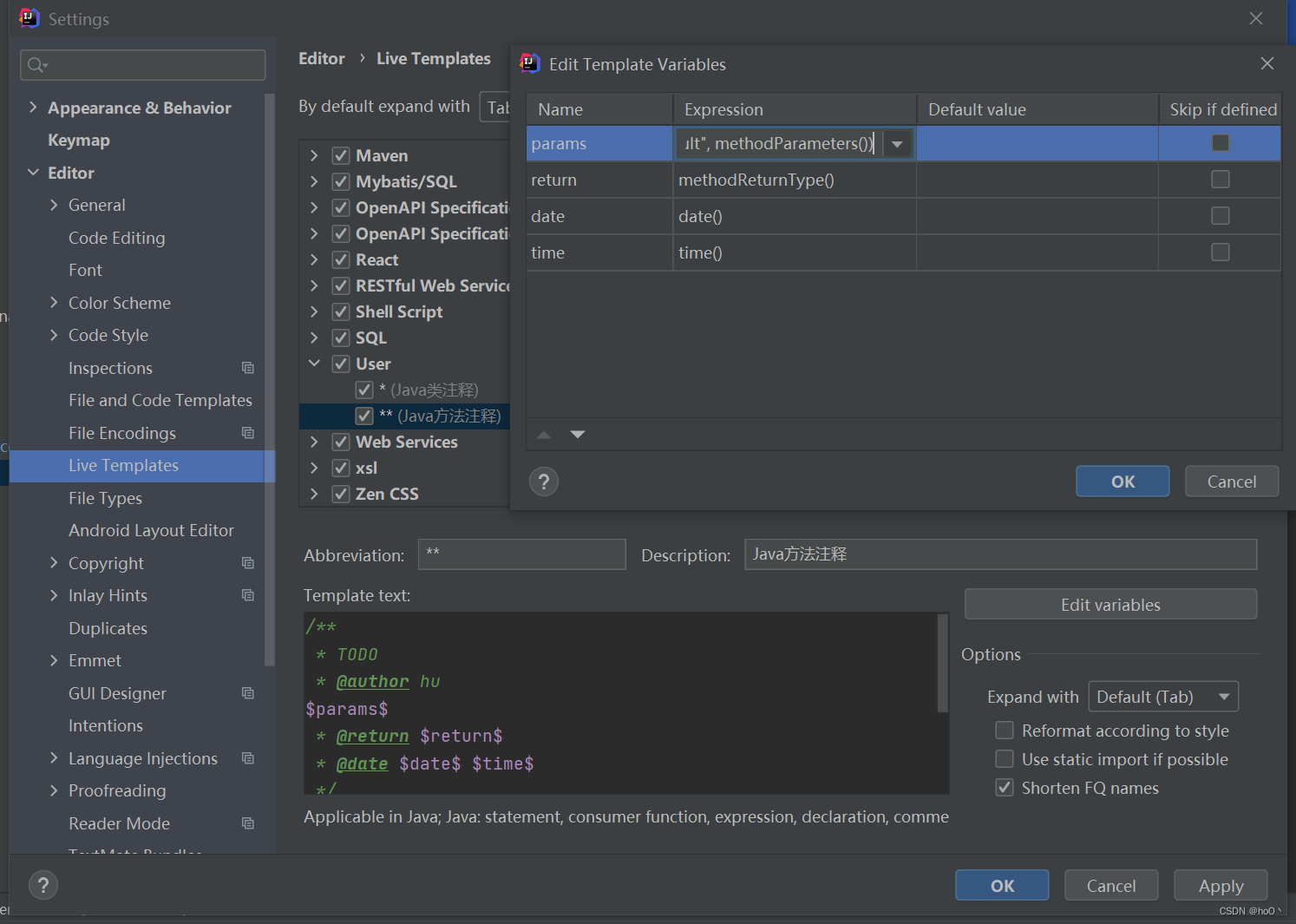The height and width of the screenshot is (924, 1296).
Task: Collapse the User template group
Action: (x=314, y=364)
